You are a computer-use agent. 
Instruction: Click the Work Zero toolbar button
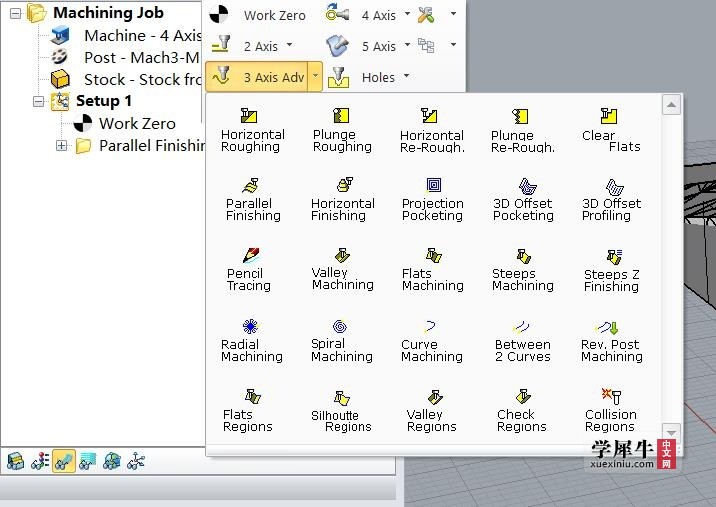[x=258, y=15]
